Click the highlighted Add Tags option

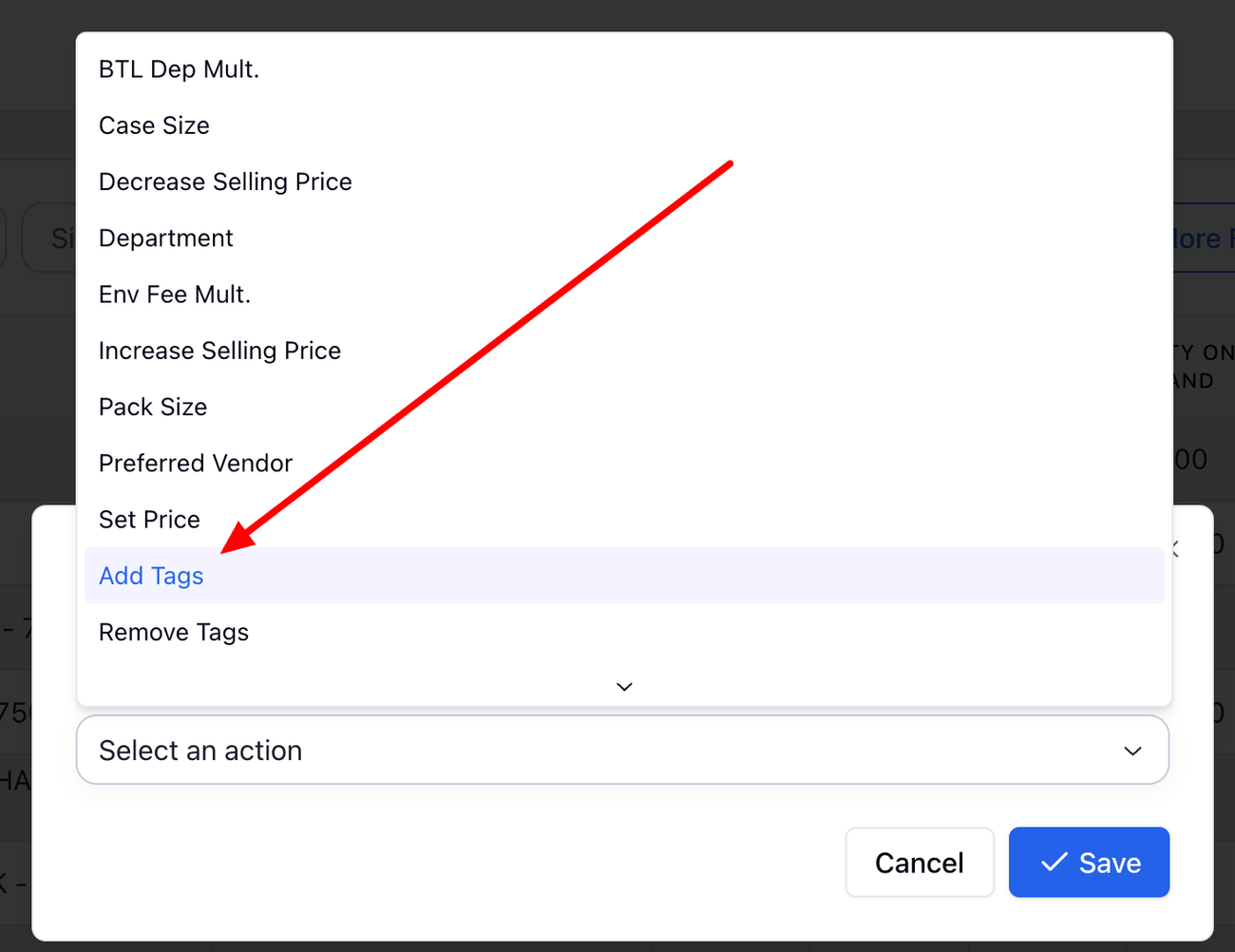click(151, 576)
